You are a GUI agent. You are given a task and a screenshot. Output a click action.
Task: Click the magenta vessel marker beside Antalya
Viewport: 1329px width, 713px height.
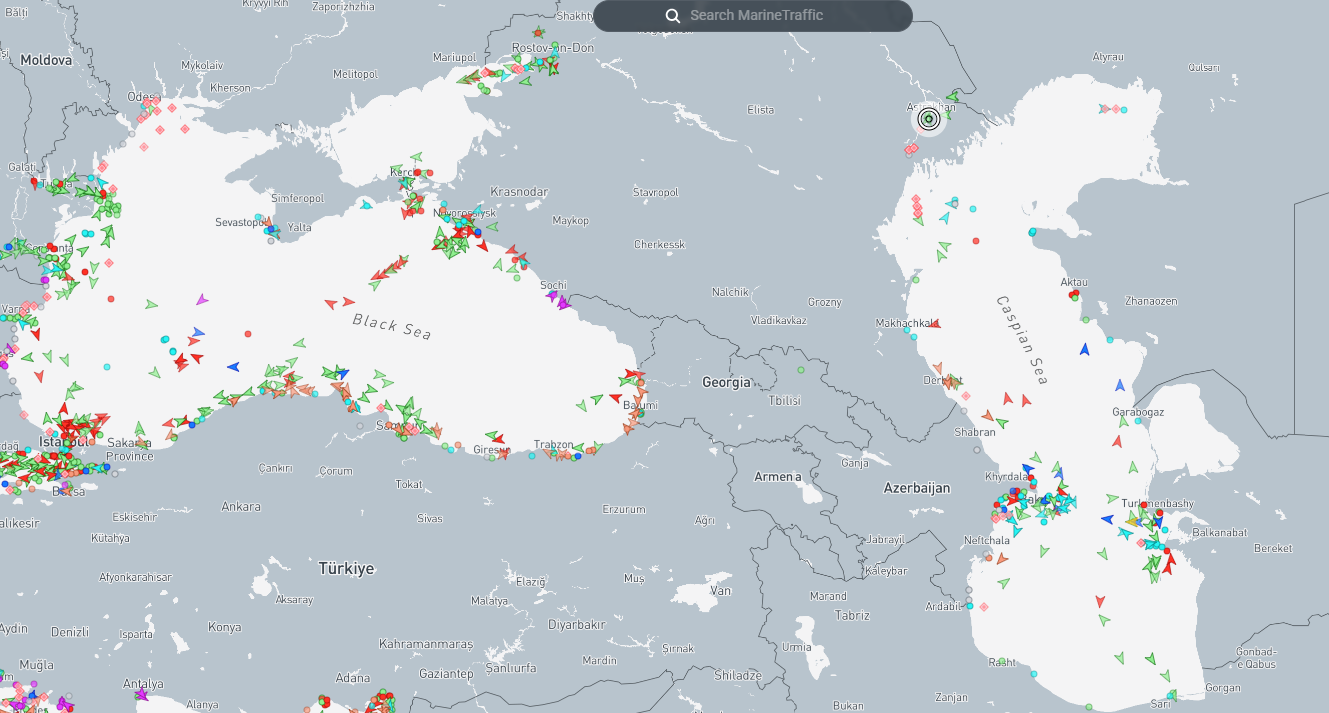click(141, 694)
